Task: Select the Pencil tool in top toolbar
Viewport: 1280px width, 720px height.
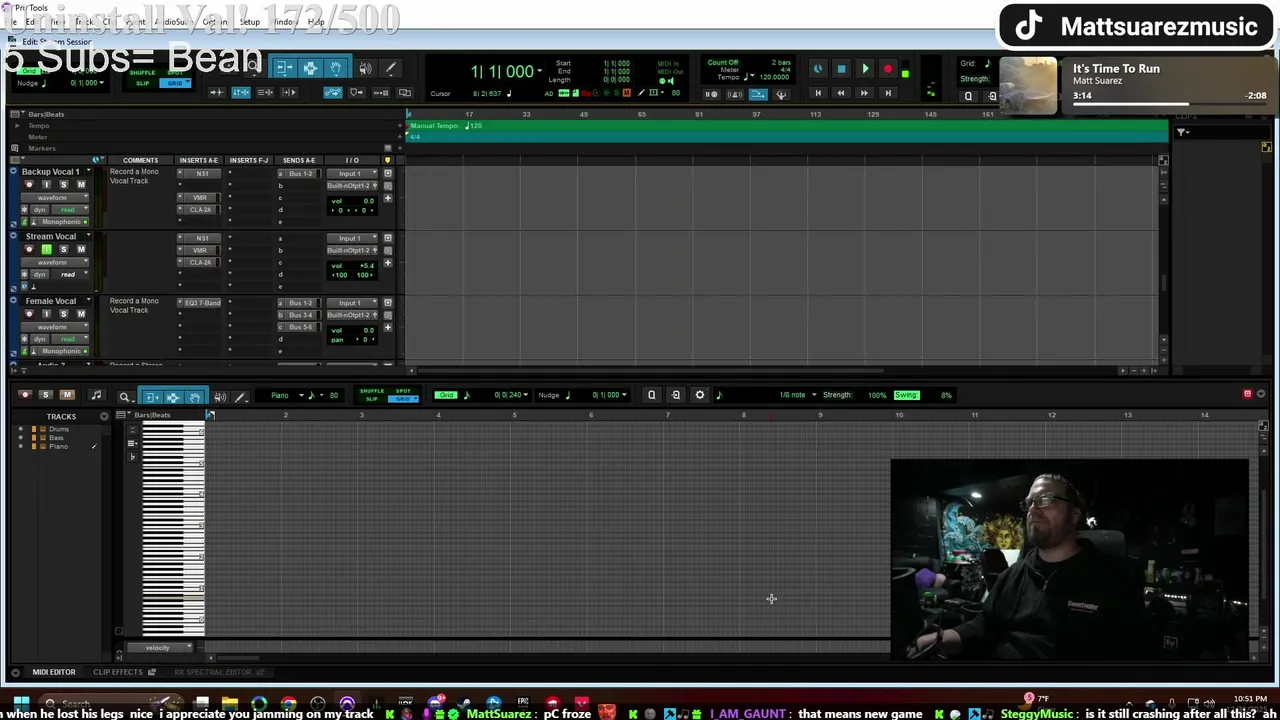Action: coord(391,68)
